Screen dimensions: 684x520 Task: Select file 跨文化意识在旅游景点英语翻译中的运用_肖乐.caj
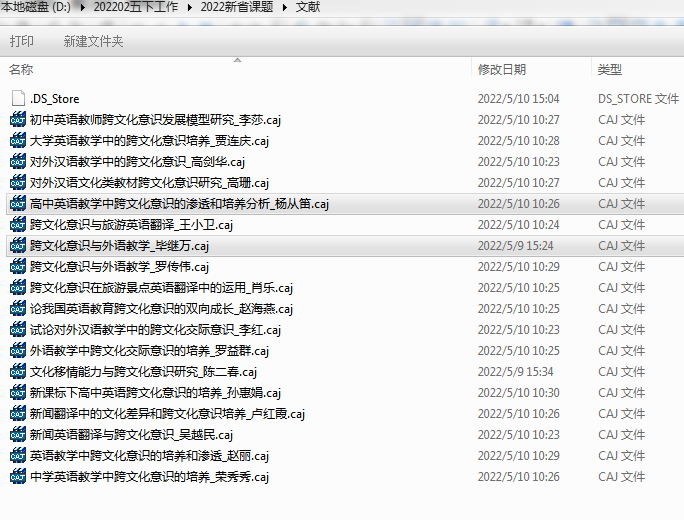pyautogui.click(x=161, y=287)
